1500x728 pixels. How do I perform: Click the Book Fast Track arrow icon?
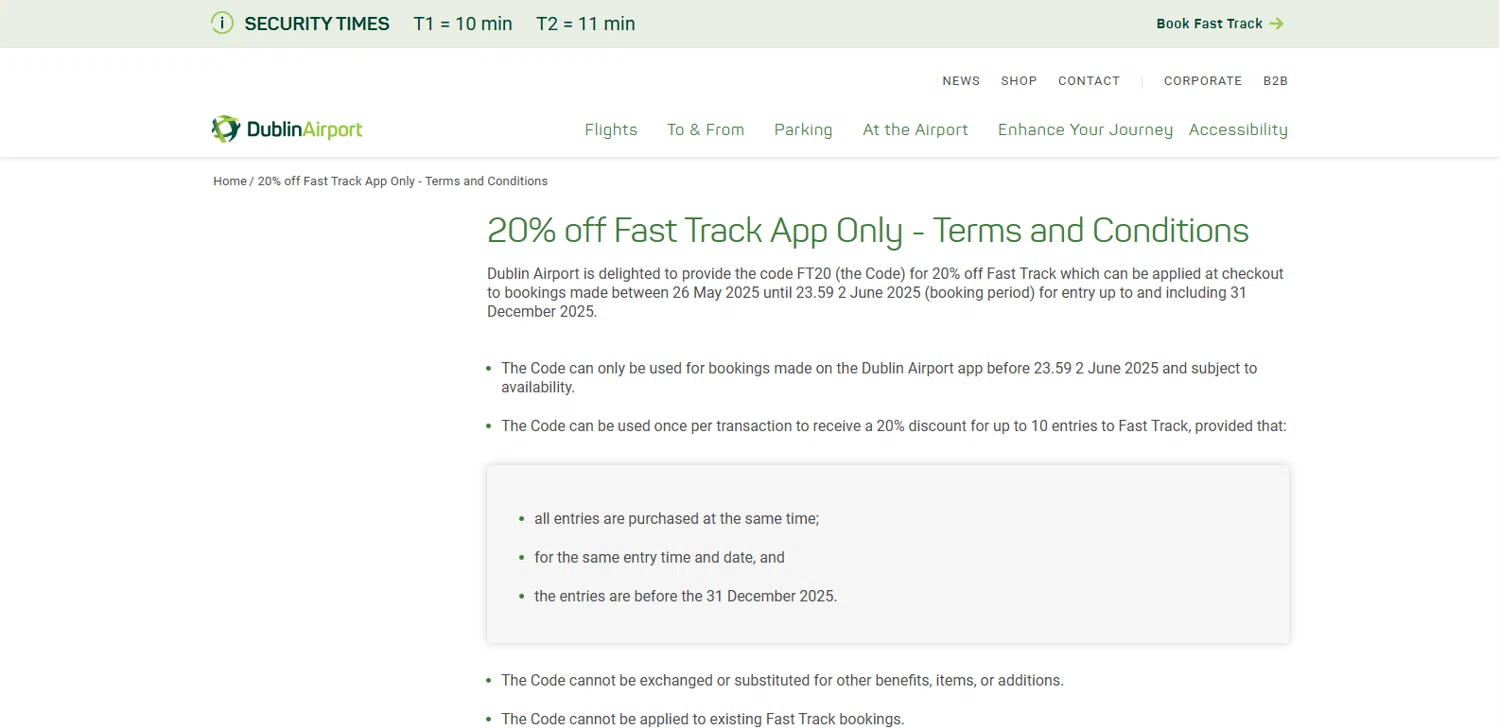point(1276,24)
